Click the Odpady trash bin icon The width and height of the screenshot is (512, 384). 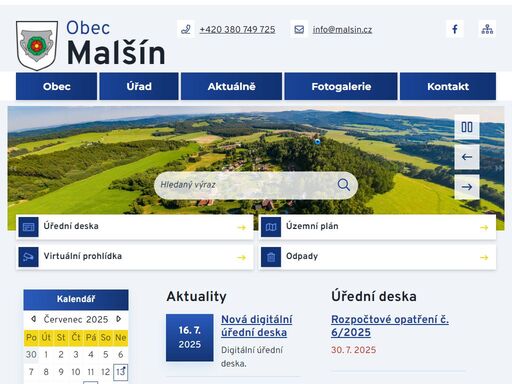point(271,257)
